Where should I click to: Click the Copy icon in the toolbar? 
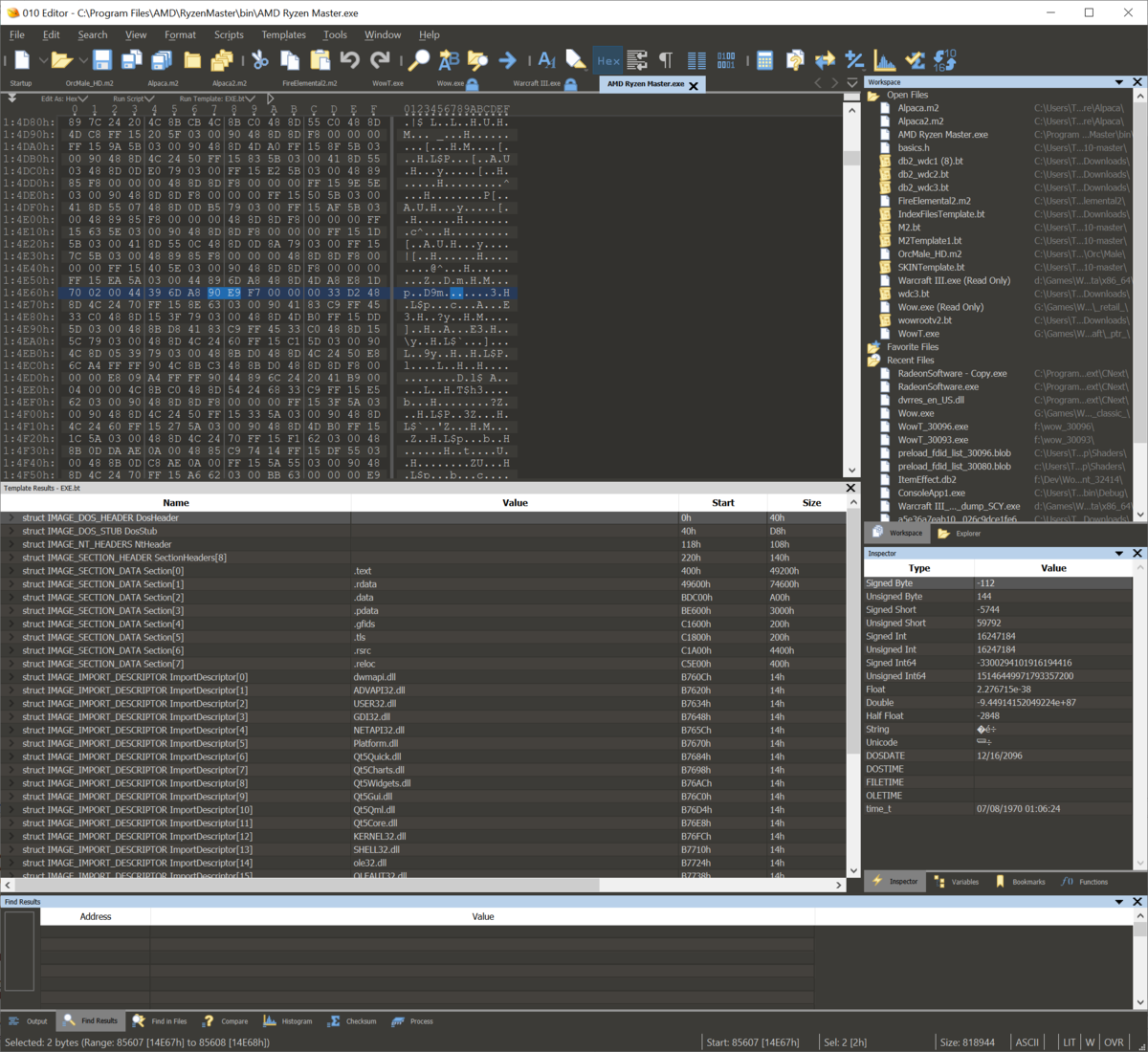[290, 60]
